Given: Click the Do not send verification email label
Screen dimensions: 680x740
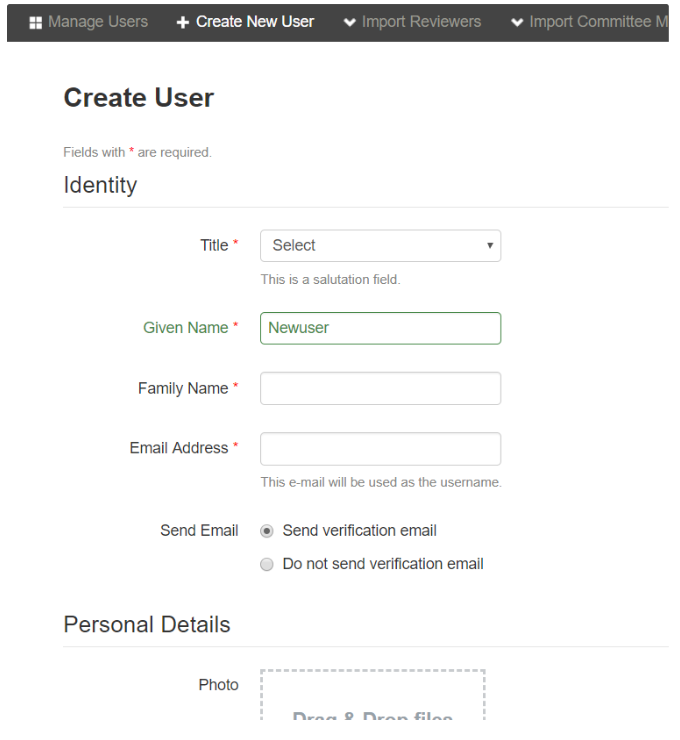Looking at the screenshot, I should coord(383,564).
